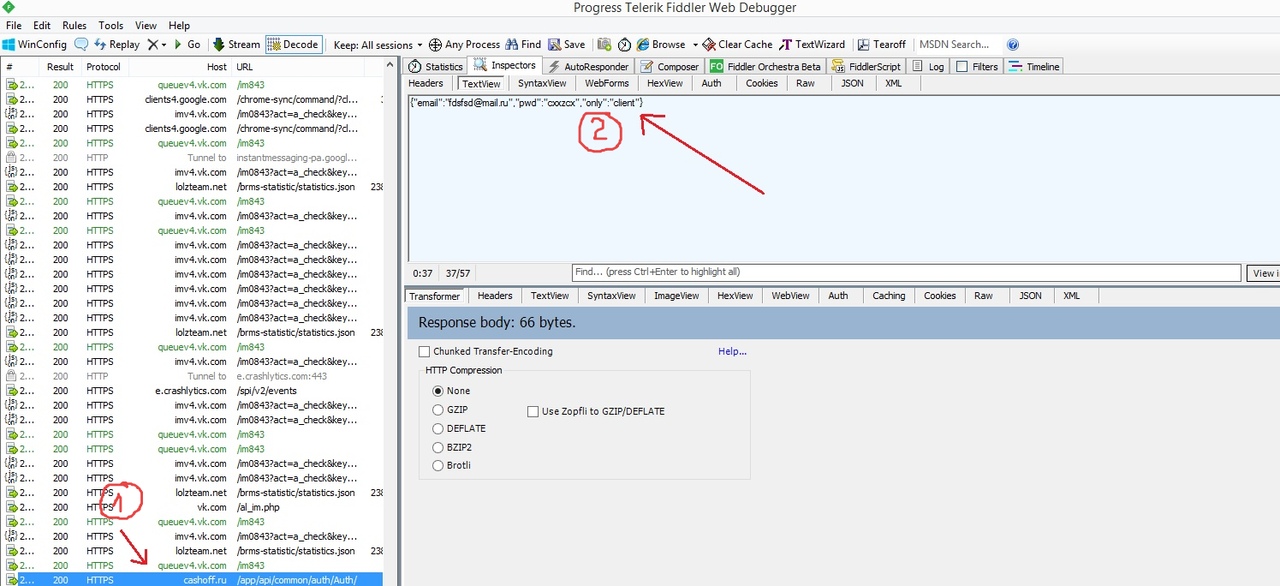Click the Help... link
1280x586 pixels.
point(732,352)
